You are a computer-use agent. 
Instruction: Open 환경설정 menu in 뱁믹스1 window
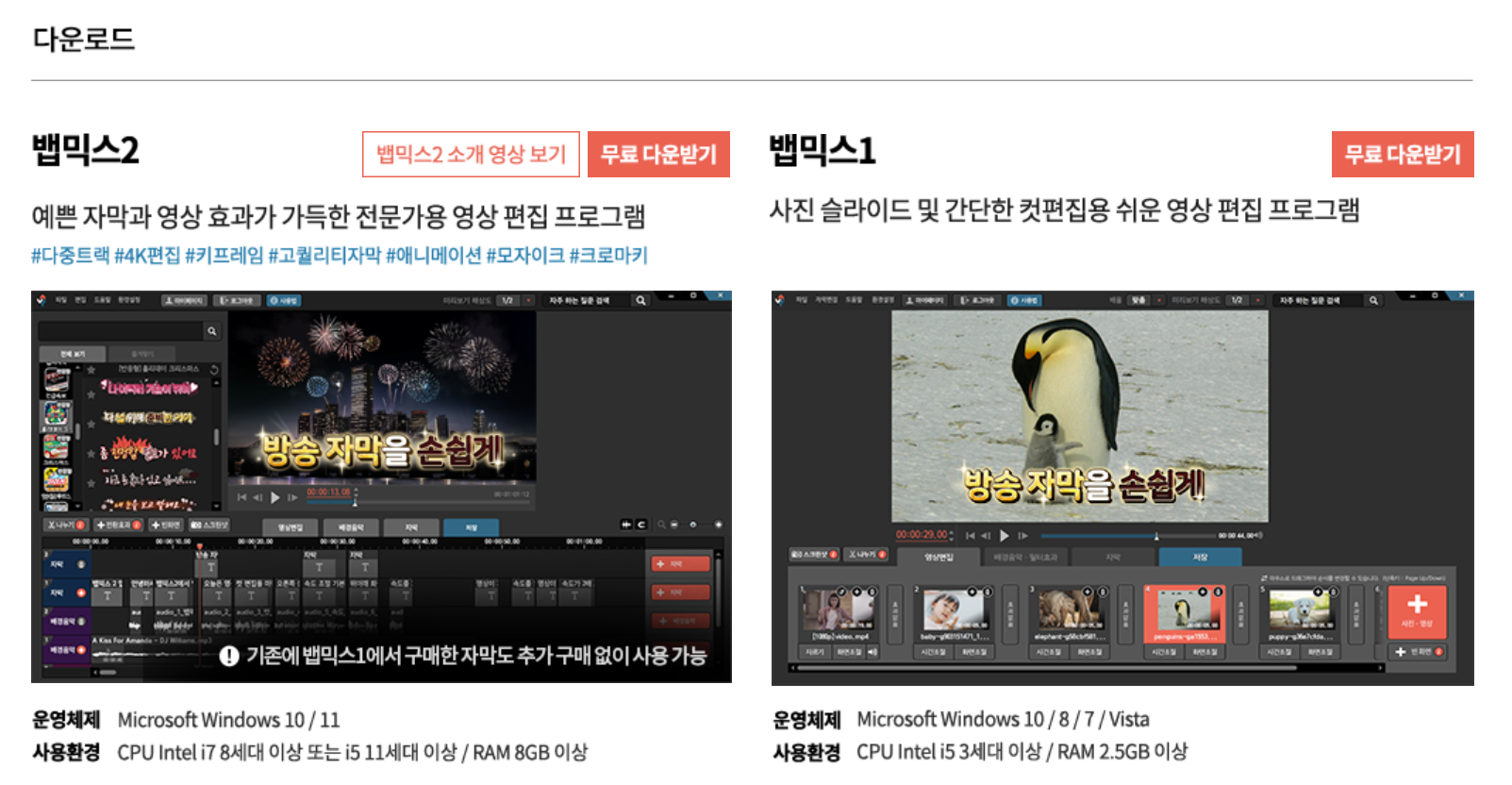pyautogui.click(x=883, y=299)
